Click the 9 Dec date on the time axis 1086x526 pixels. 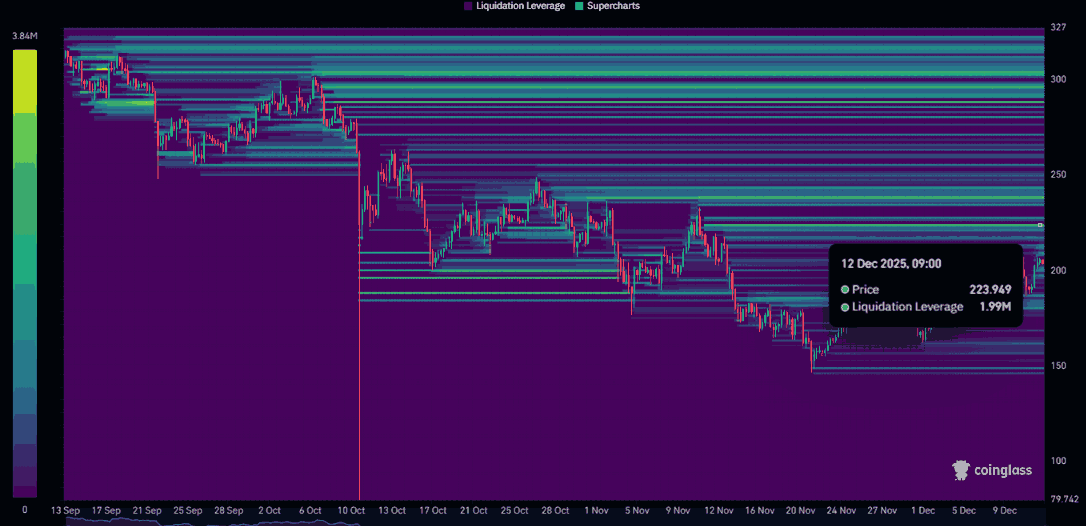point(1007,510)
